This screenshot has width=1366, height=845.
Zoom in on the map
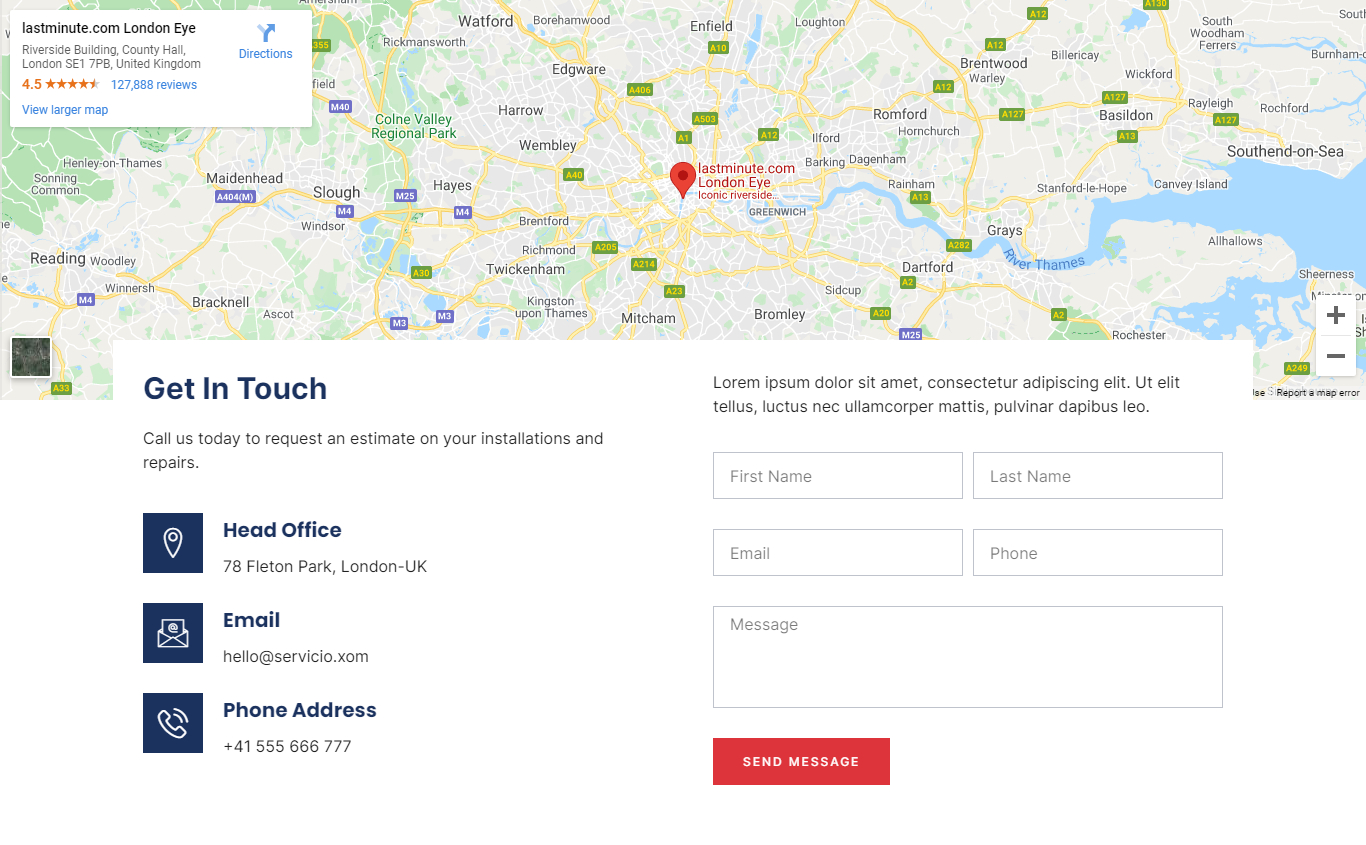[1336, 316]
